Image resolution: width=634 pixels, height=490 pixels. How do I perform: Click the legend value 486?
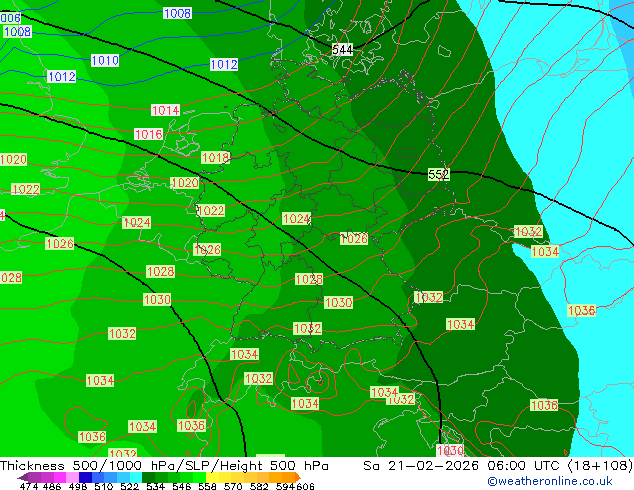pos(52,486)
